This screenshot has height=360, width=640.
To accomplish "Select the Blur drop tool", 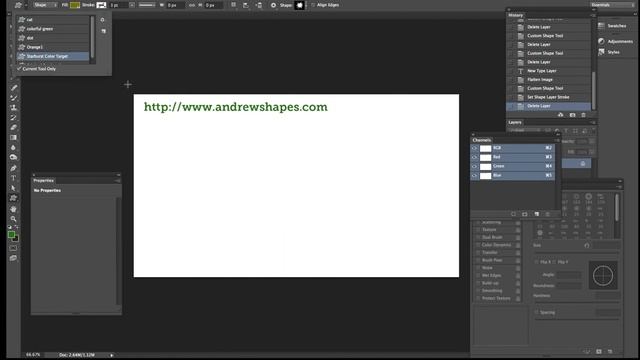I will click(x=13, y=147).
